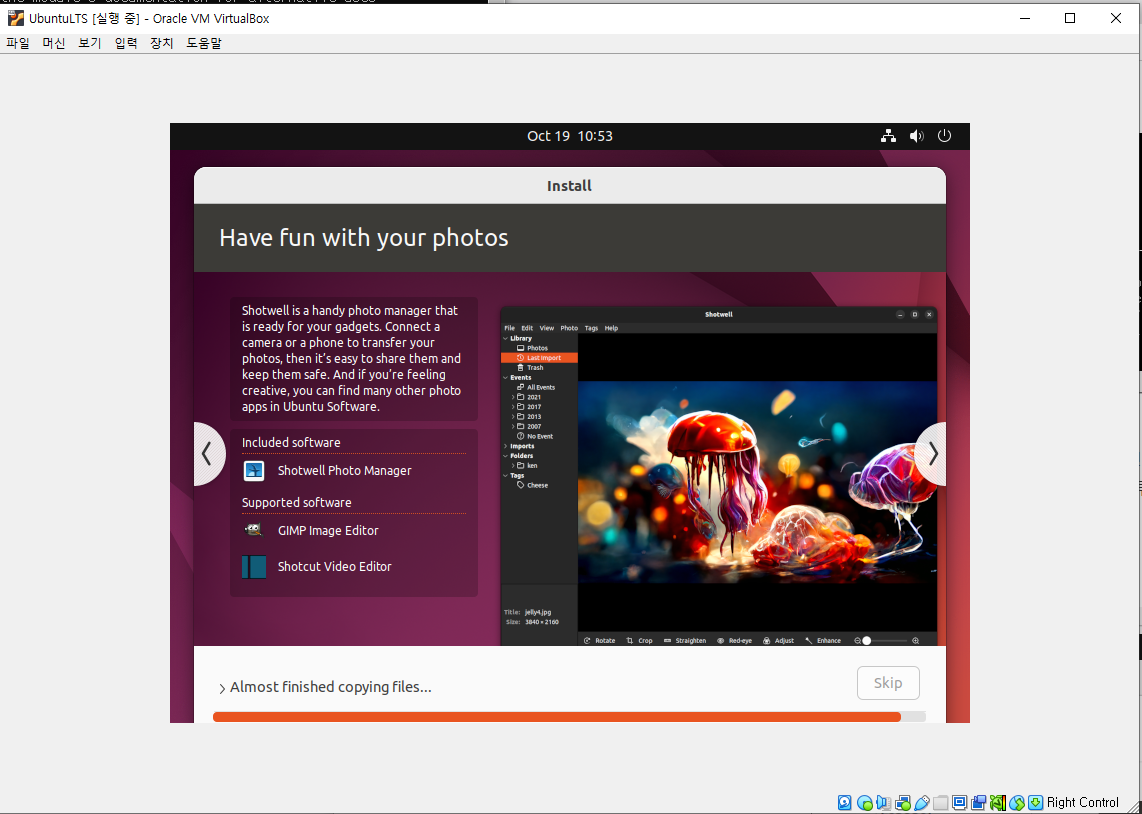
Task: Click the display settings status icon
Action: pyautogui.click(x=959, y=802)
